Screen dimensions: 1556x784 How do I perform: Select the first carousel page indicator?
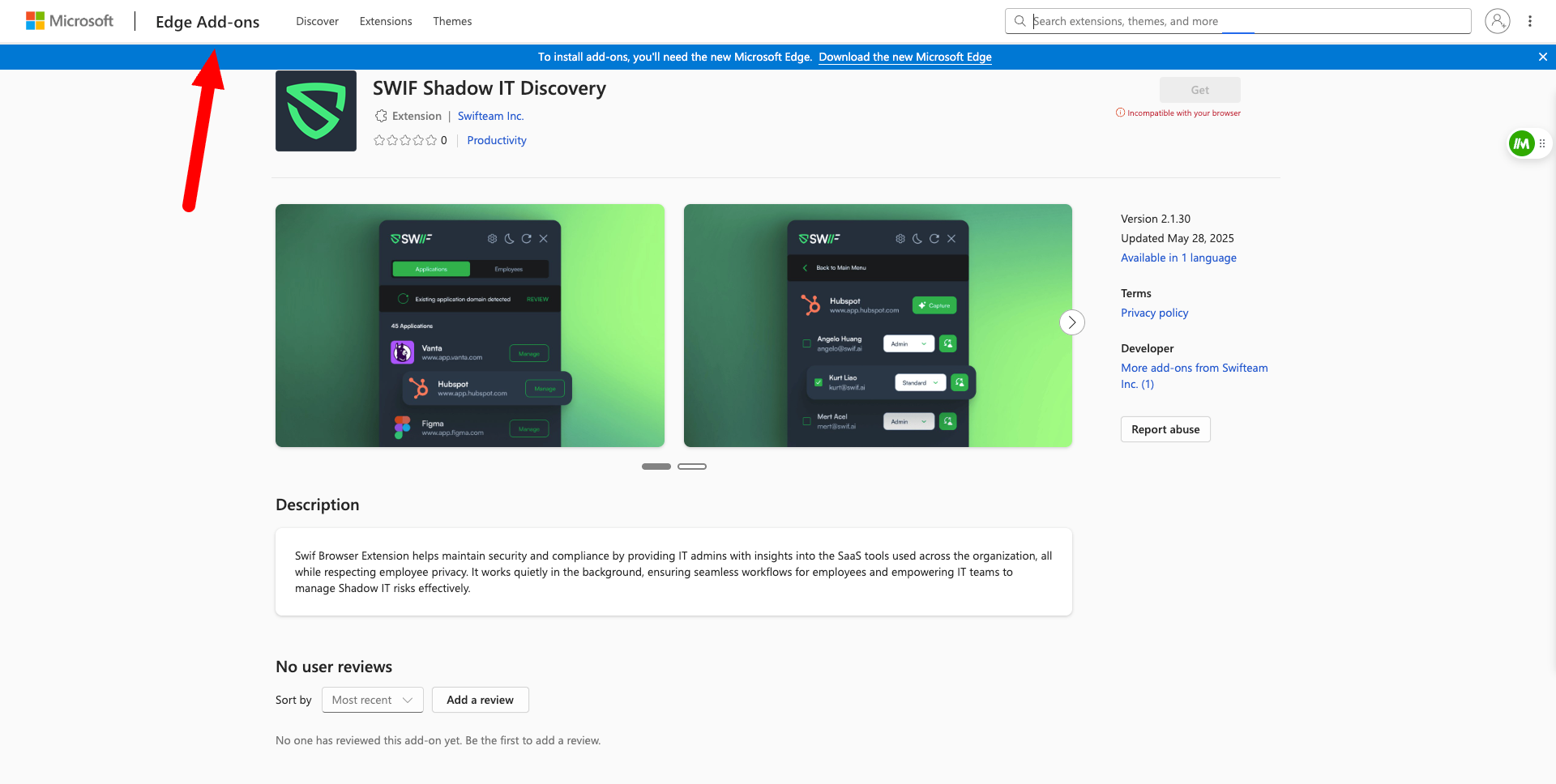pyautogui.click(x=656, y=467)
